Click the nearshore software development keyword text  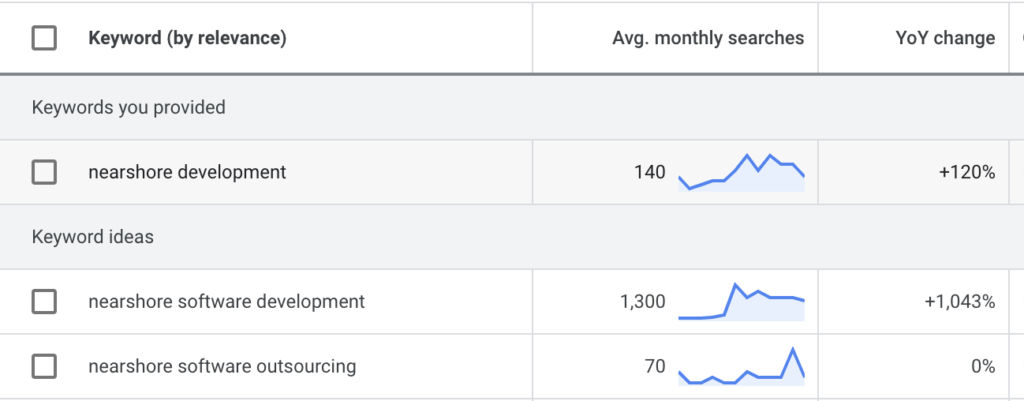click(x=226, y=301)
